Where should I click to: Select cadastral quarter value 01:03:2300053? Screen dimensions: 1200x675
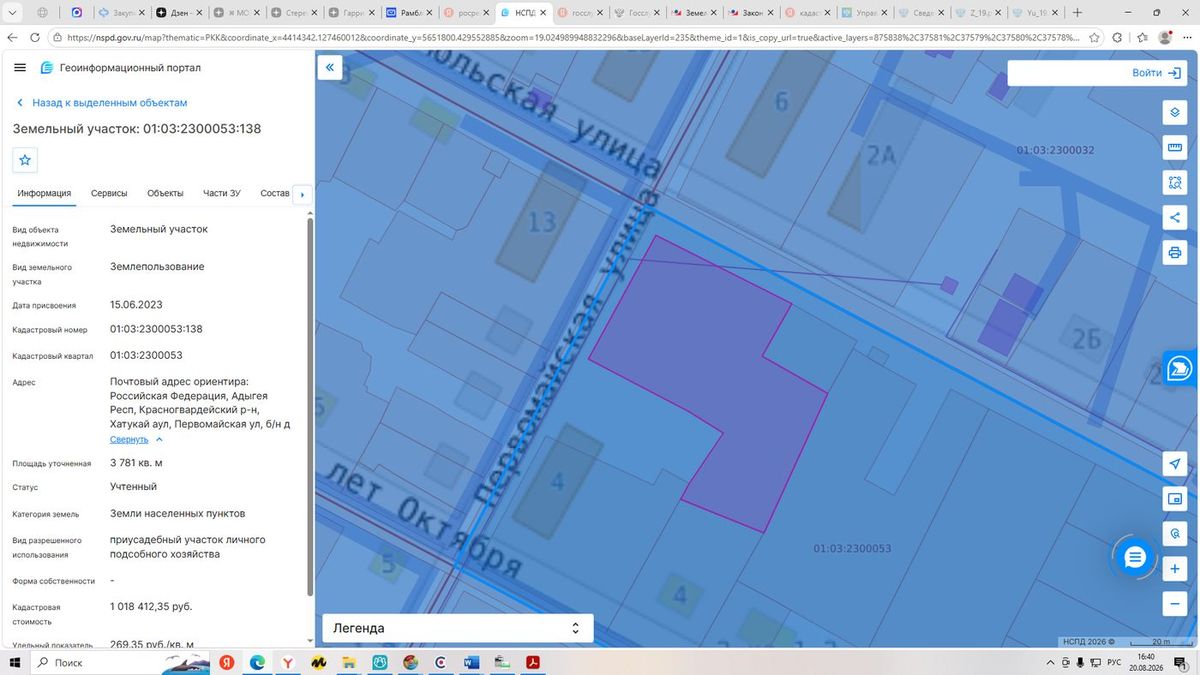click(x=146, y=355)
